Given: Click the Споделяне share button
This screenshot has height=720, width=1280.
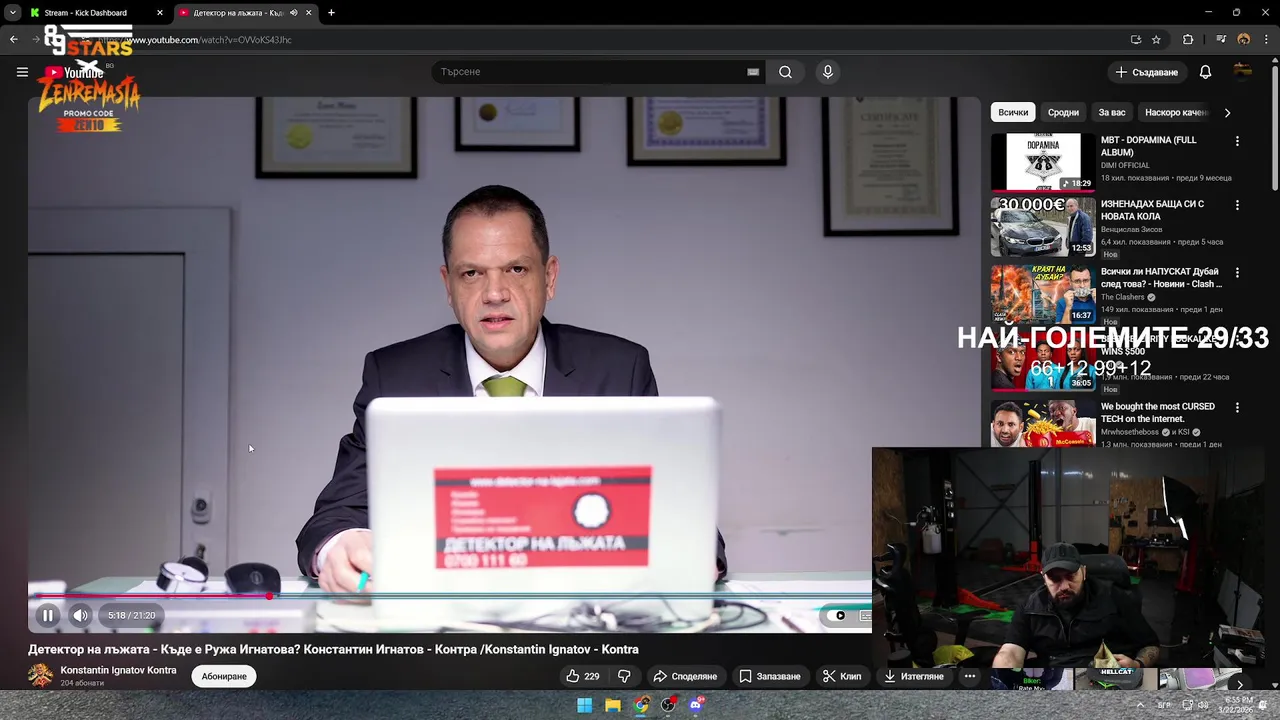Looking at the screenshot, I should pos(685,676).
